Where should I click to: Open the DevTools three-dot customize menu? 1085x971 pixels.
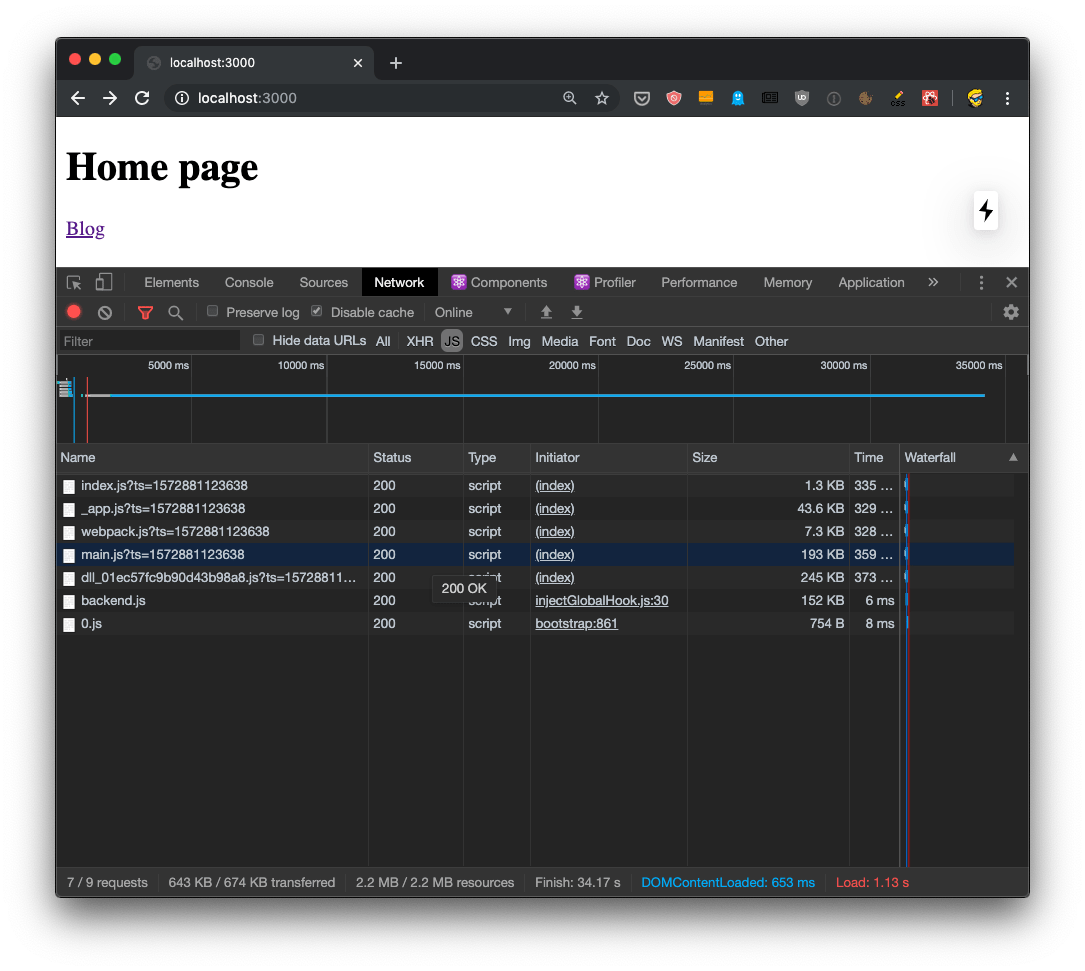[x=981, y=283]
